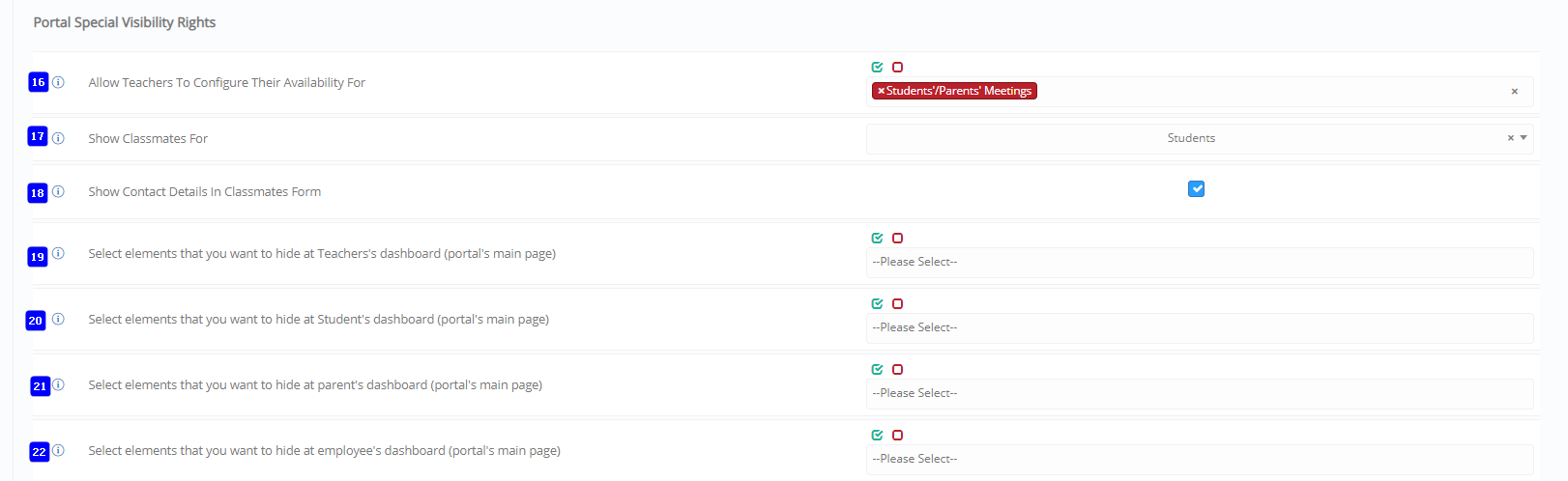Select all elements for Teachers's dashboard
Viewport: 1568px width, 481px height.
pos(877,238)
